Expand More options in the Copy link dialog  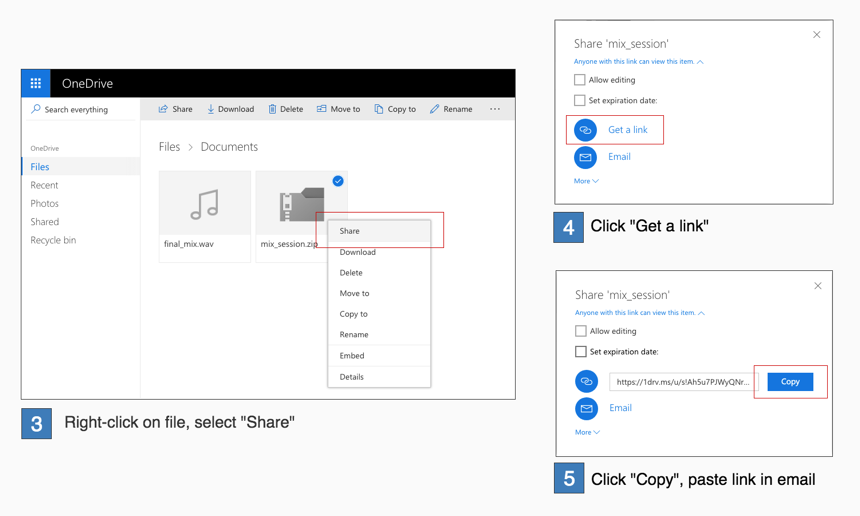587,432
